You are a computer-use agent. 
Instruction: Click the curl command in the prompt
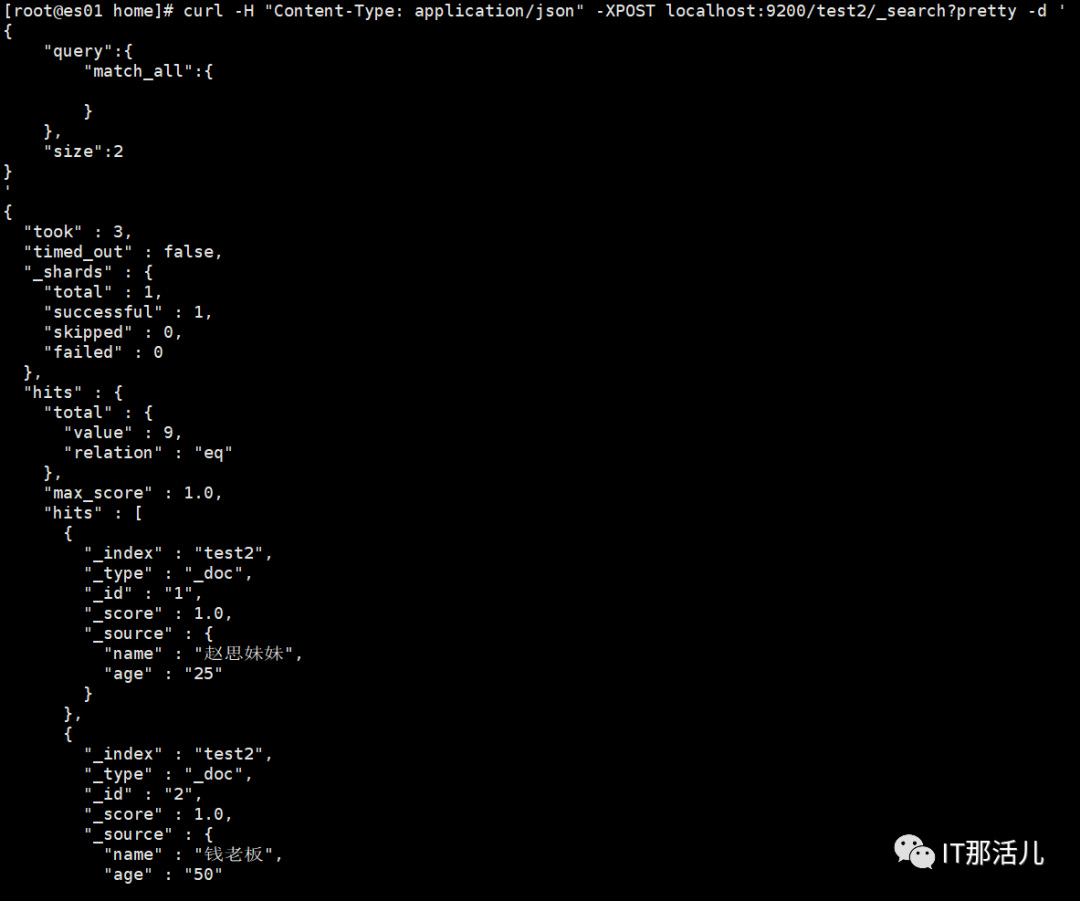[203, 11]
